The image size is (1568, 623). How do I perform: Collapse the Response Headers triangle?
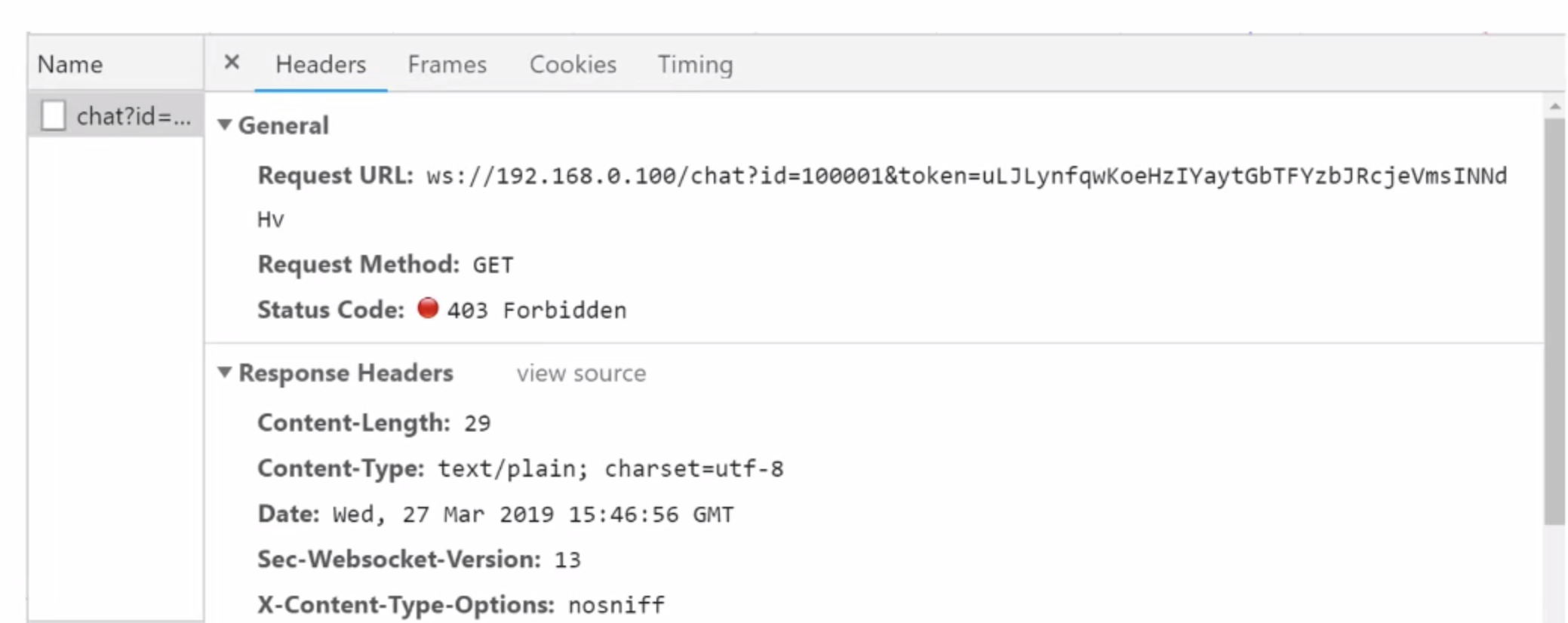(x=224, y=373)
